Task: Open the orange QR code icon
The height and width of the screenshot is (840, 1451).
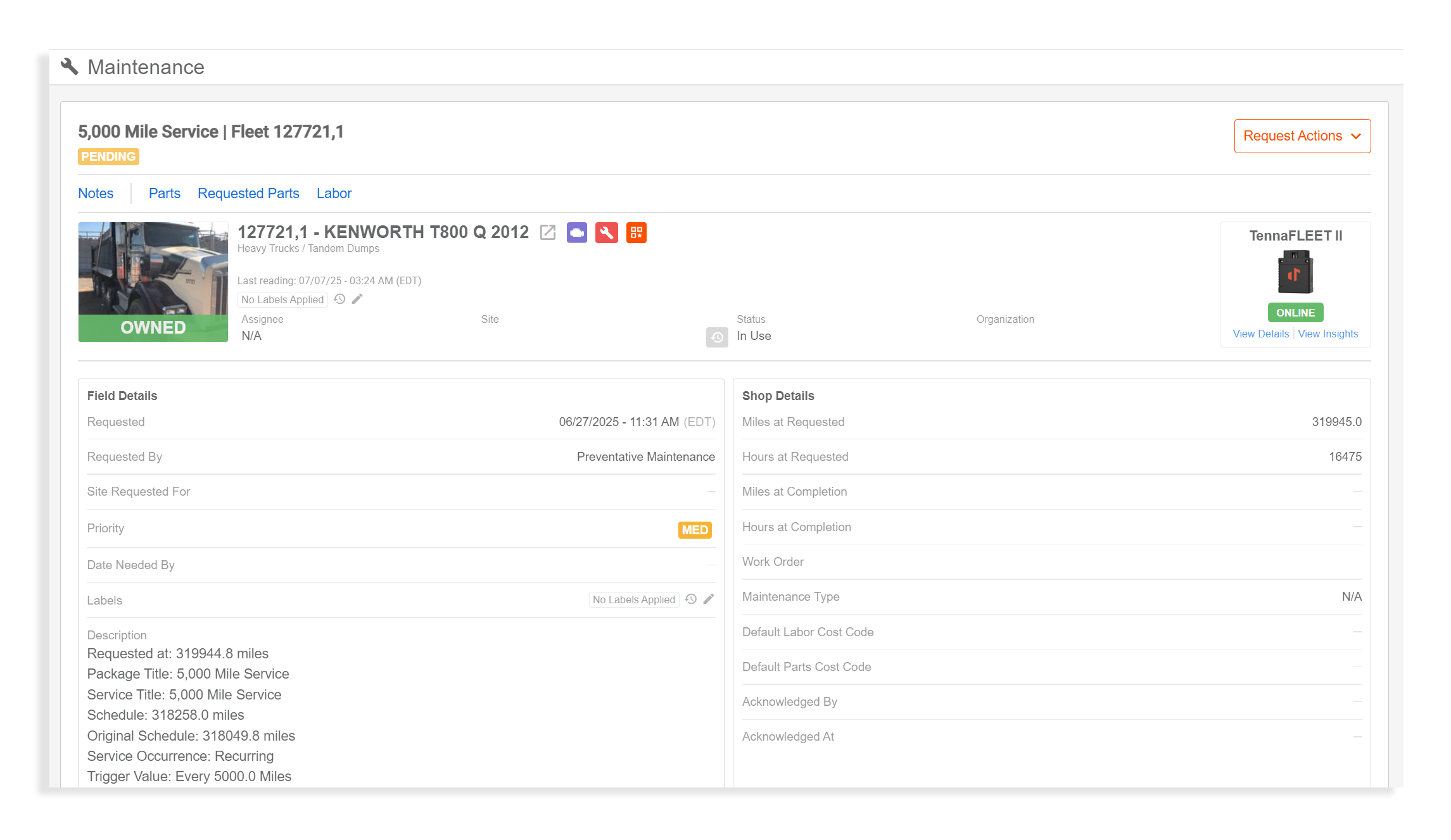Action: click(637, 233)
